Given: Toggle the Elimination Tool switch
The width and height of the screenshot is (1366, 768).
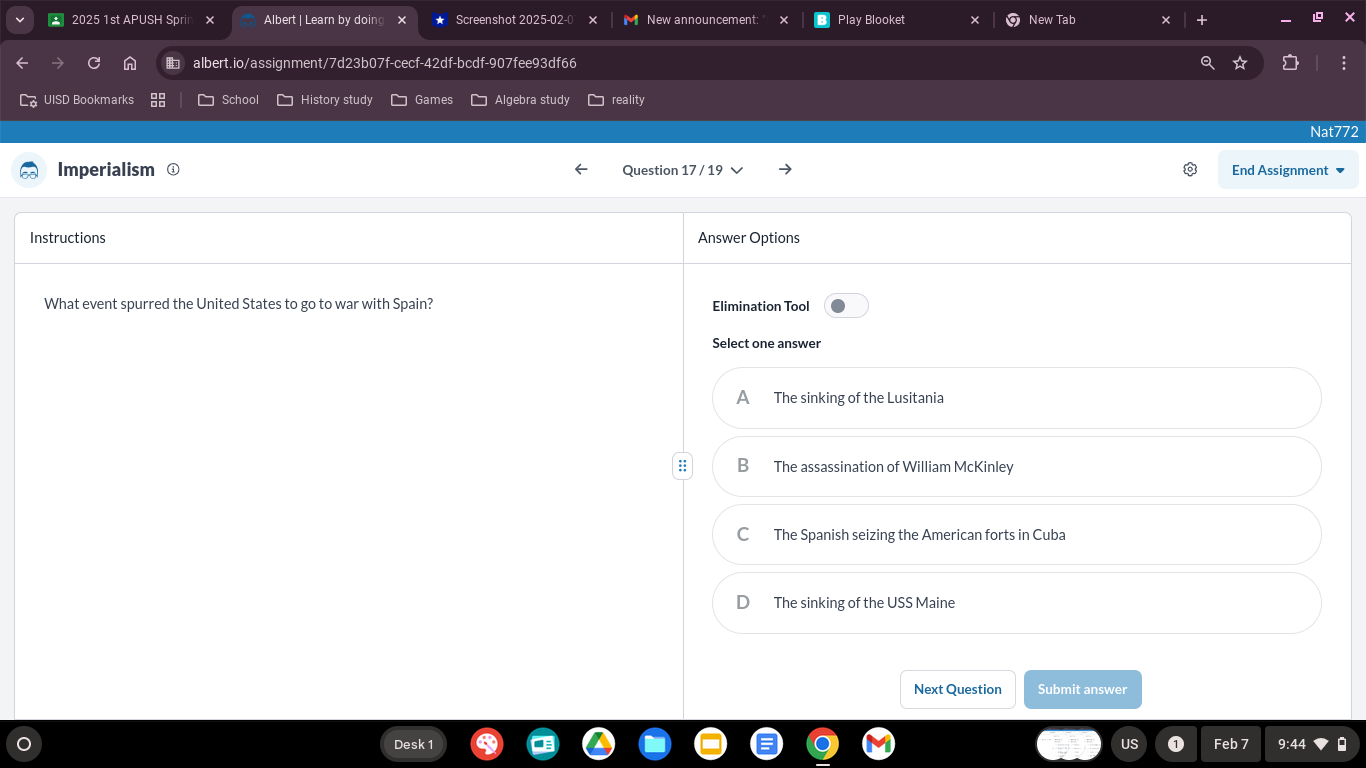Looking at the screenshot, I should coord(846,306).
